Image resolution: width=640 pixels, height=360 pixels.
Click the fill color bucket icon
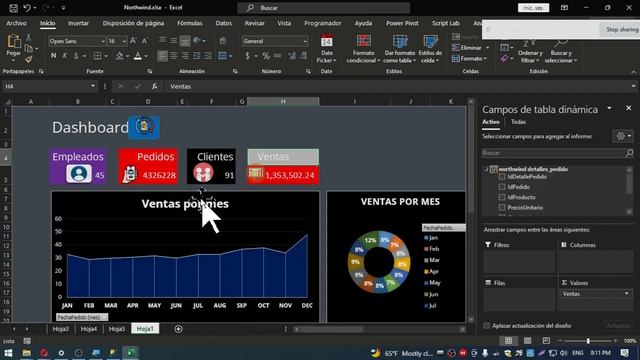(120, 56)
